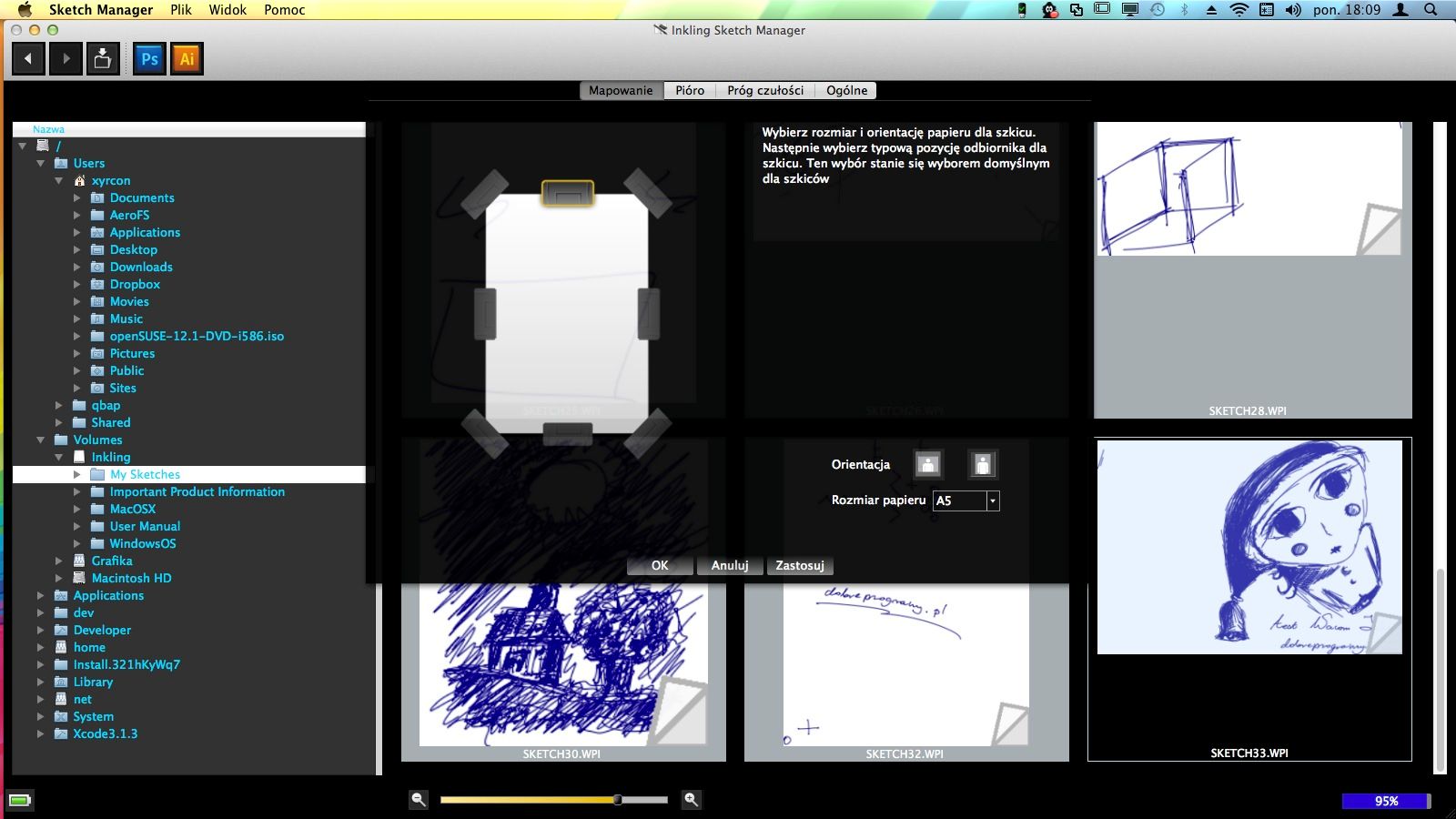Click the Wi-Fi icon in menu bar
This screenshot has width=1456, height=819.
click(x=1239, y=10)
